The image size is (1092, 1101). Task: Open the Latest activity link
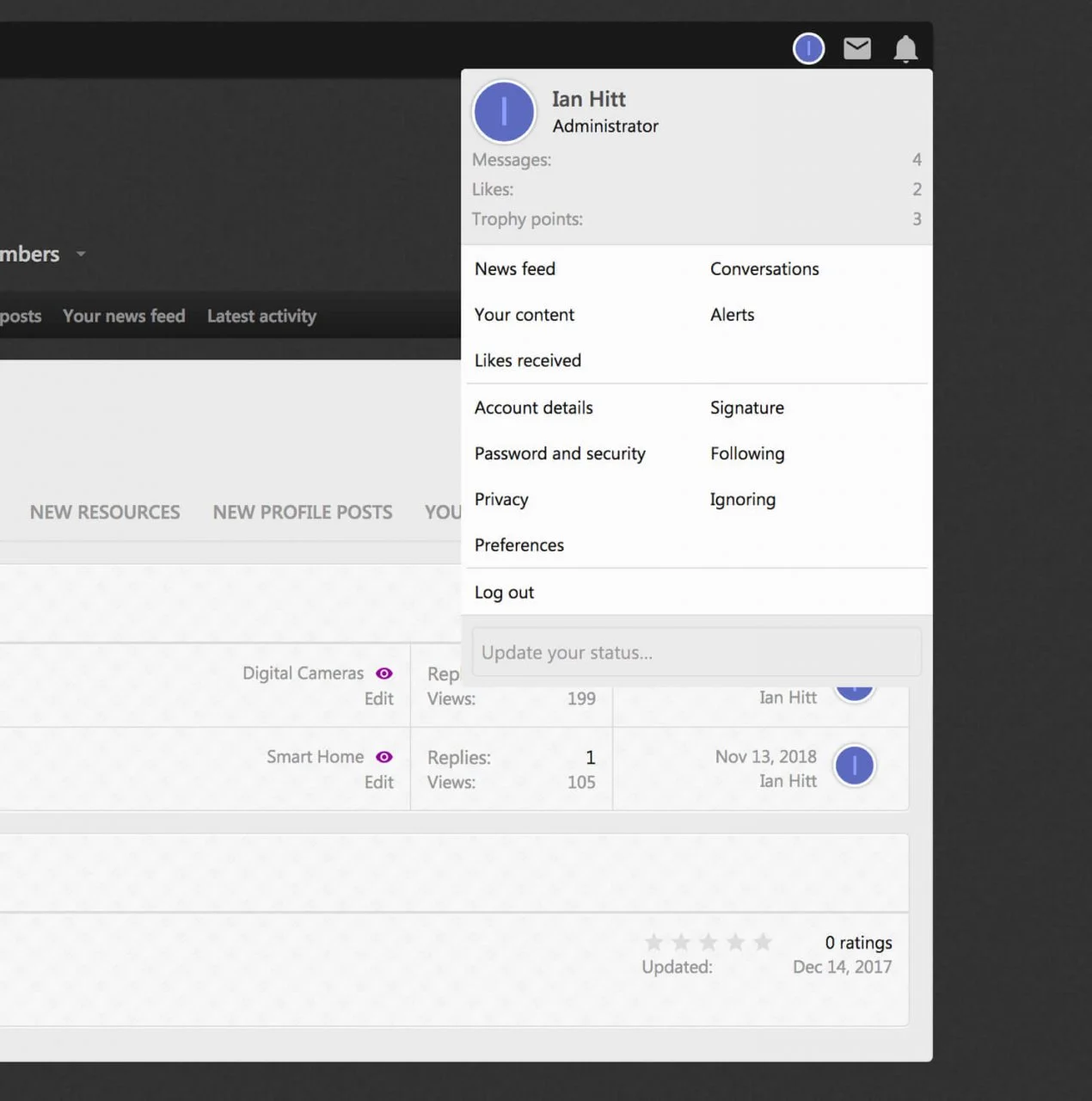click(261, 317)
